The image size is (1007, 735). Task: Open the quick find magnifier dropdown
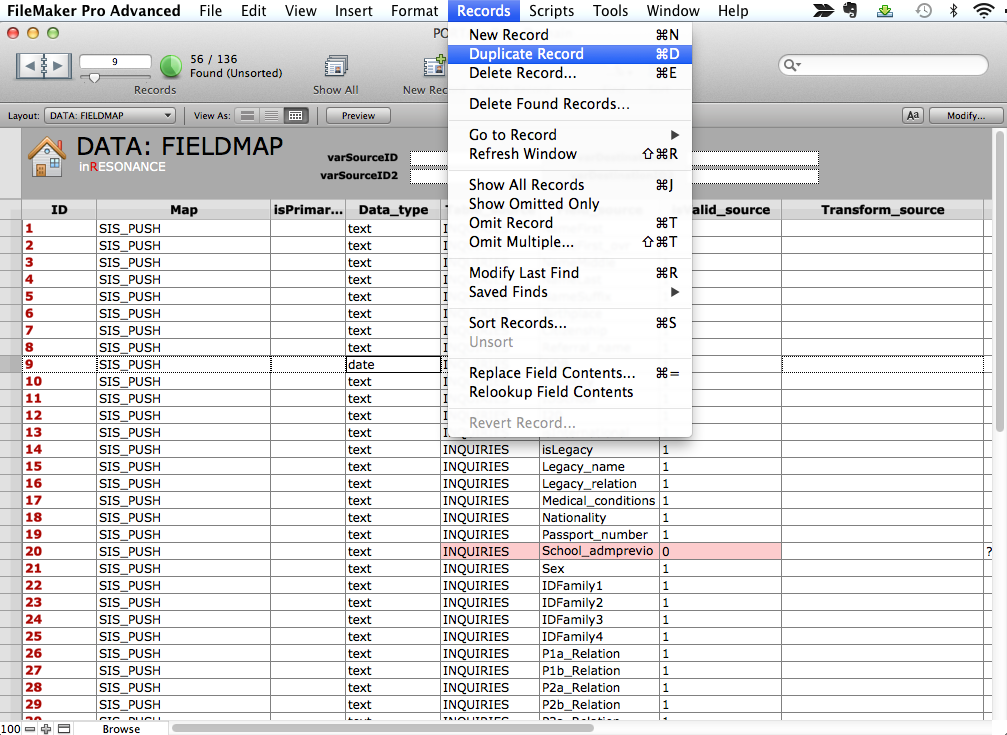coord(792,65)
